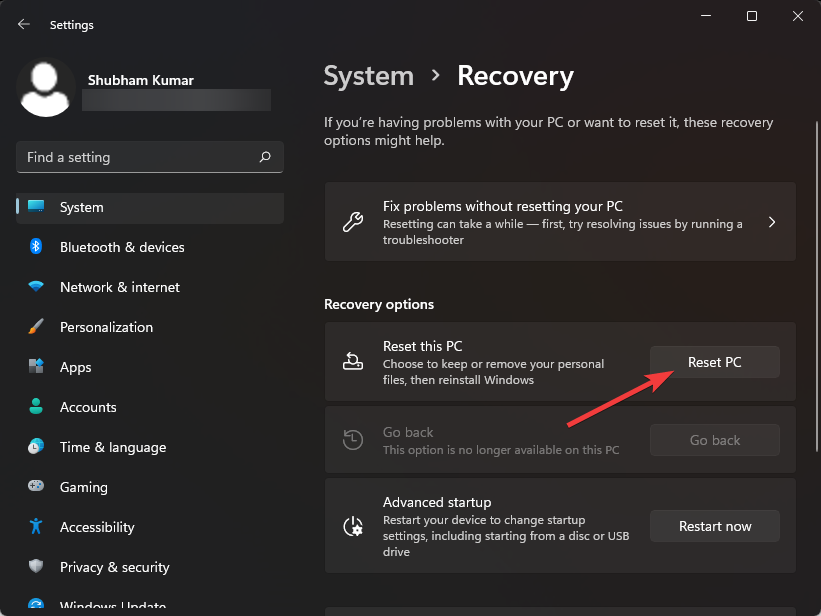The image size is (821, 616).
Task: Click the Privacy & security shield icon
Action: (36, 566)
